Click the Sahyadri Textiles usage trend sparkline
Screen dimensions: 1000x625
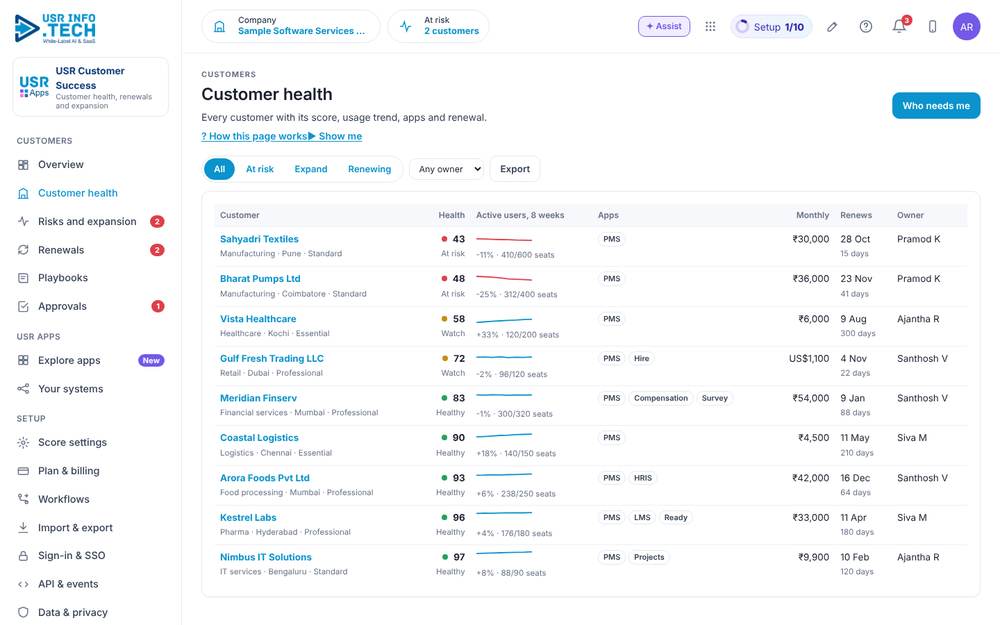(x=504, y=239)
